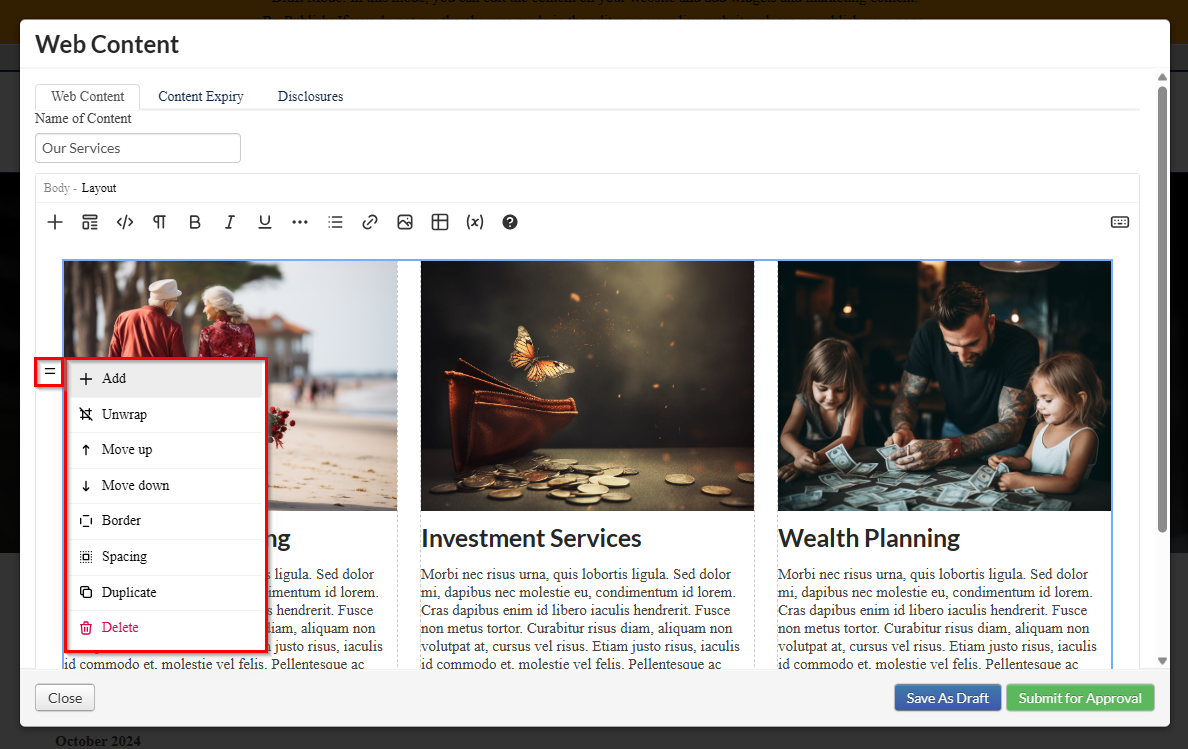The height and width of the screenshot is (749, 1188).
Task: Select the father with daughters money image
Action: click(944, 386)
